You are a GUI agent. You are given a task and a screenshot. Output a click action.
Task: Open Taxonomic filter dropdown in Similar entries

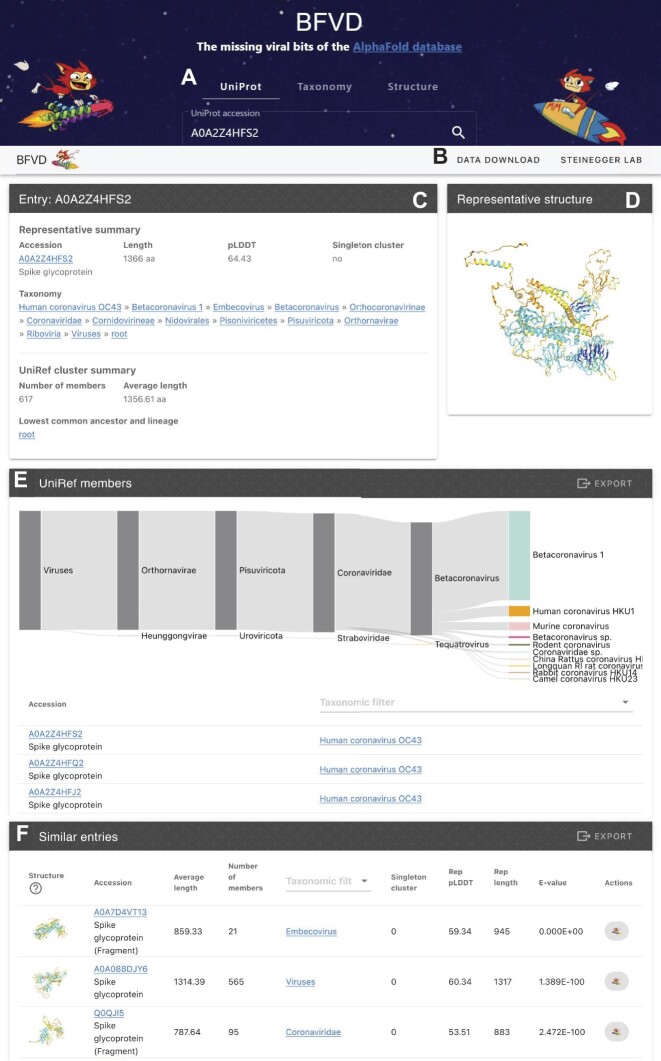[328, 881]
